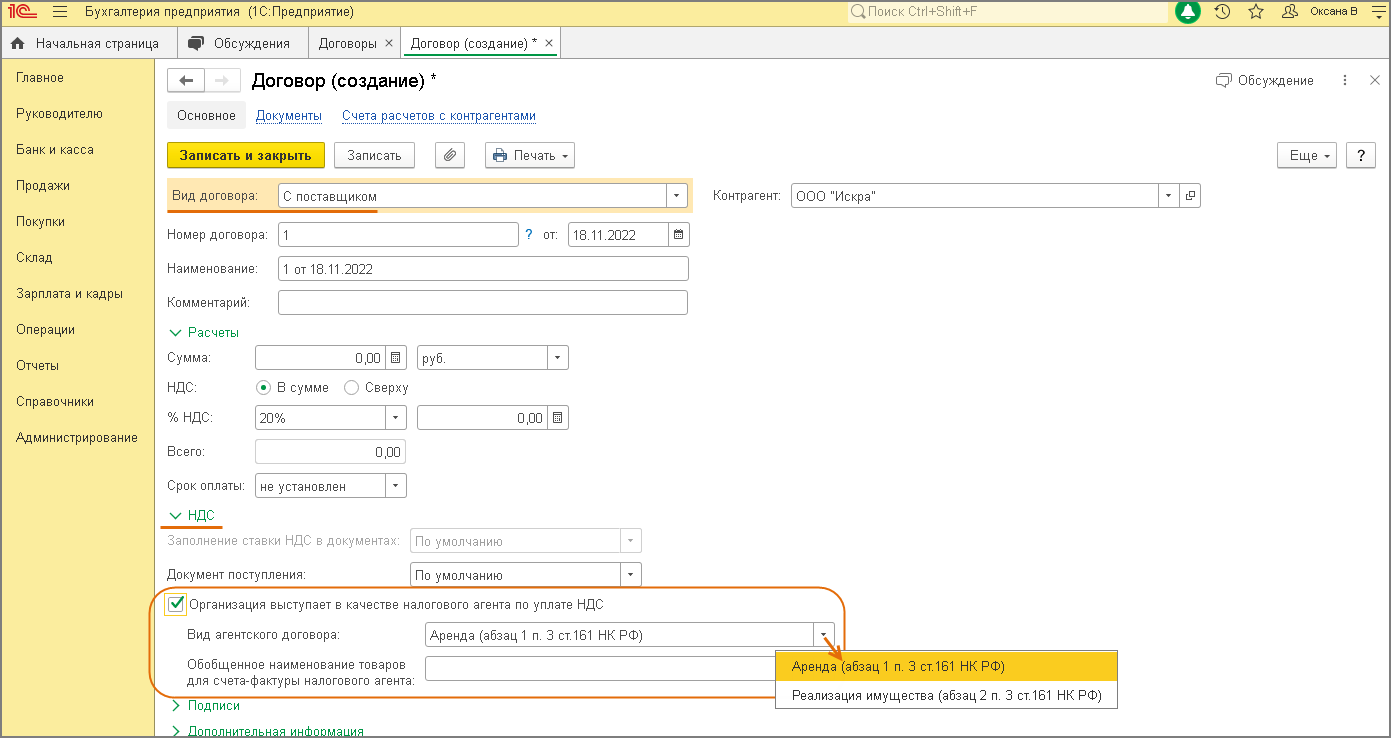
Task: Open the % НДС 20% dropdown
Action: 397,418
